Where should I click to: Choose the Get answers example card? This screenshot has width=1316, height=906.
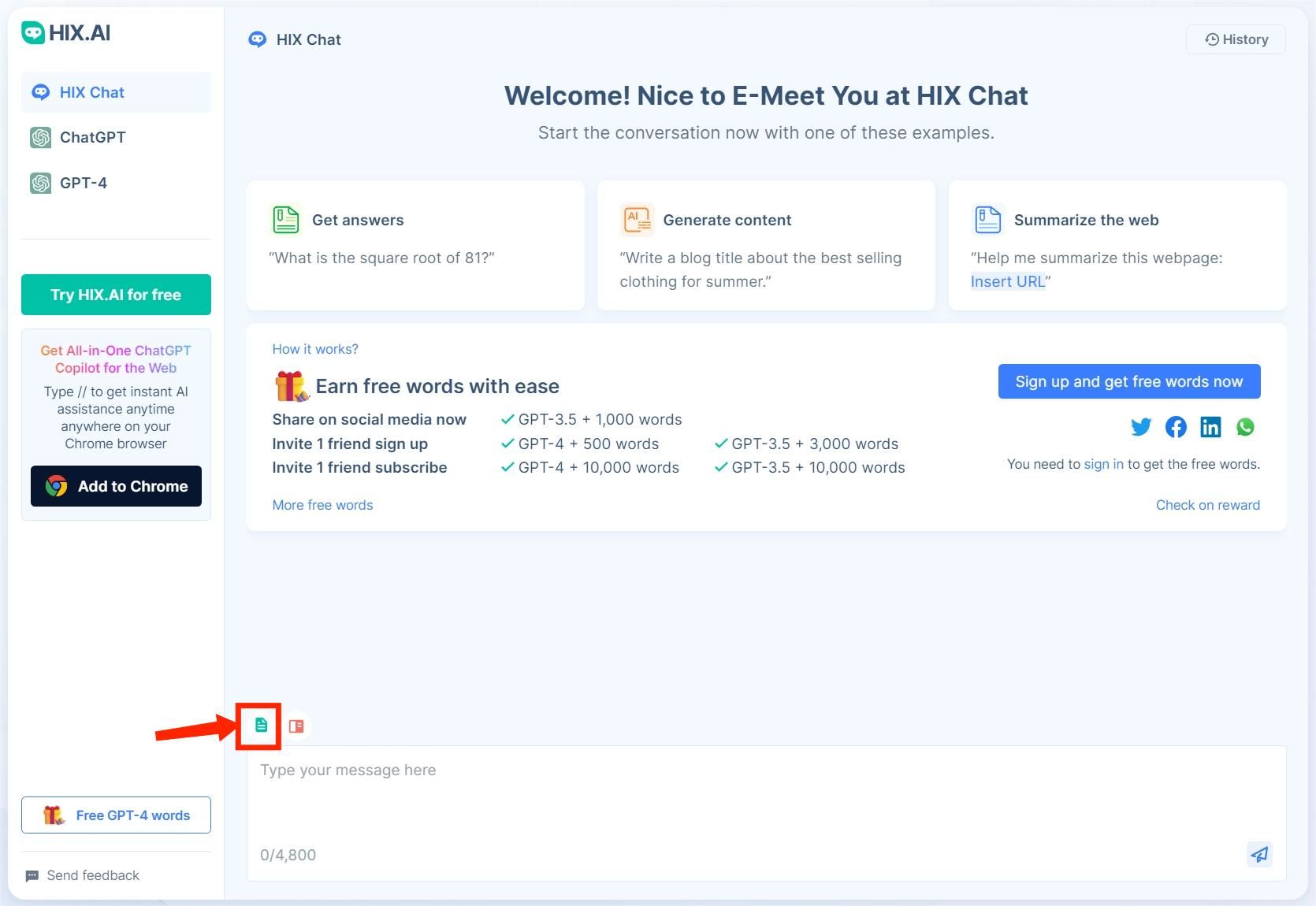415,245
